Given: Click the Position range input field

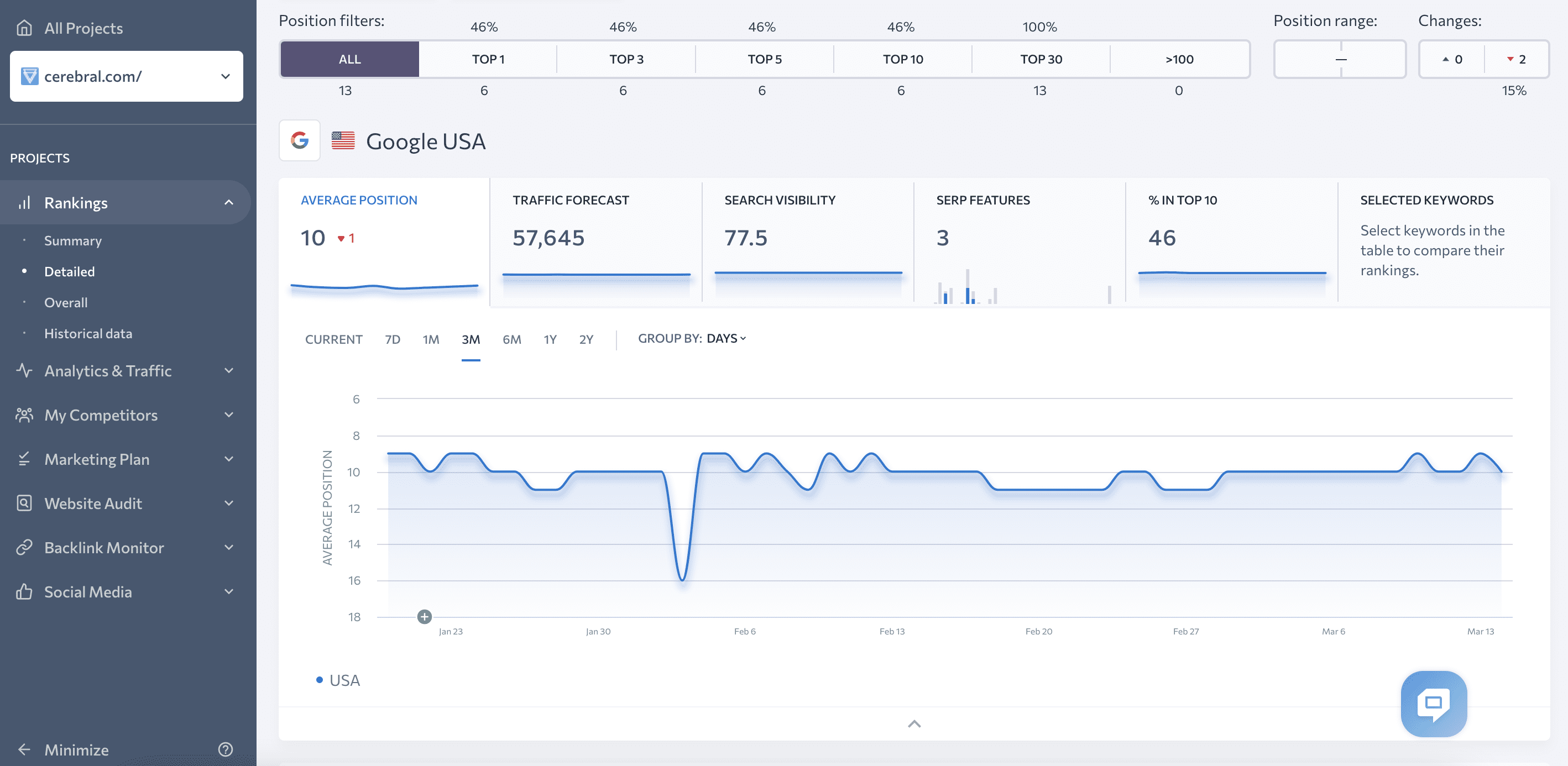Looking at the screenshot, I should [1341, 58].
